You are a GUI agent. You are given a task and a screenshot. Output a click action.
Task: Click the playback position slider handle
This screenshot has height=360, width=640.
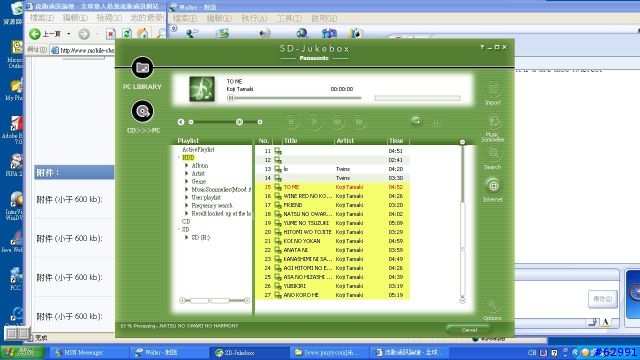231,98
